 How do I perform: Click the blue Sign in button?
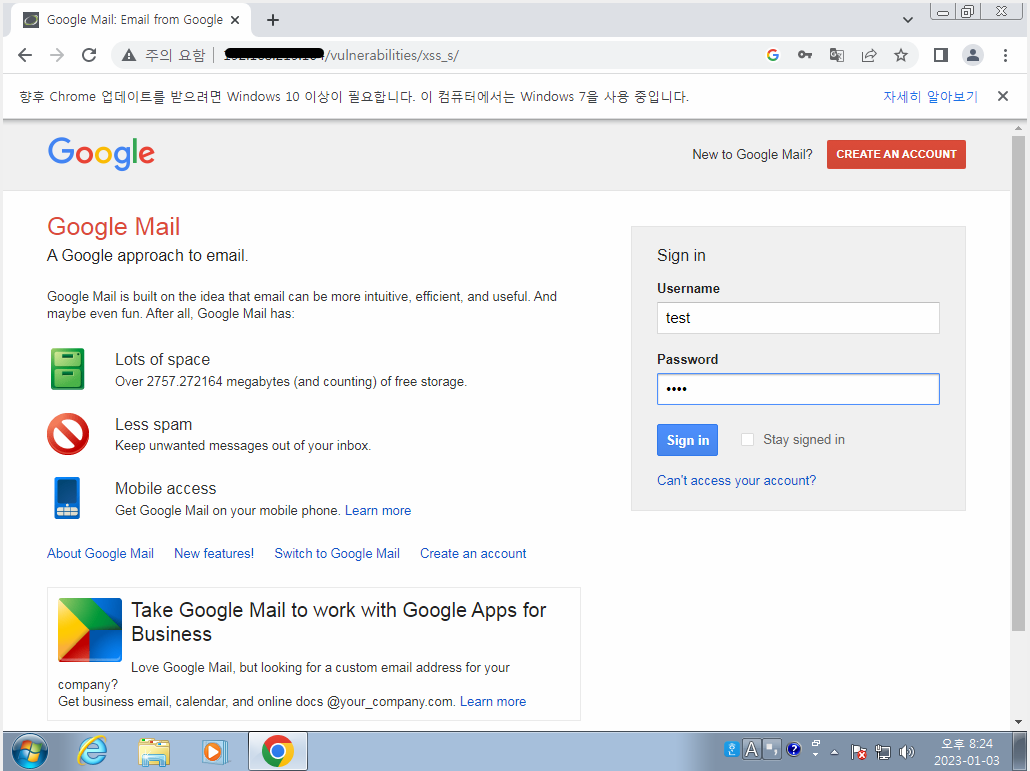point(687,440)
